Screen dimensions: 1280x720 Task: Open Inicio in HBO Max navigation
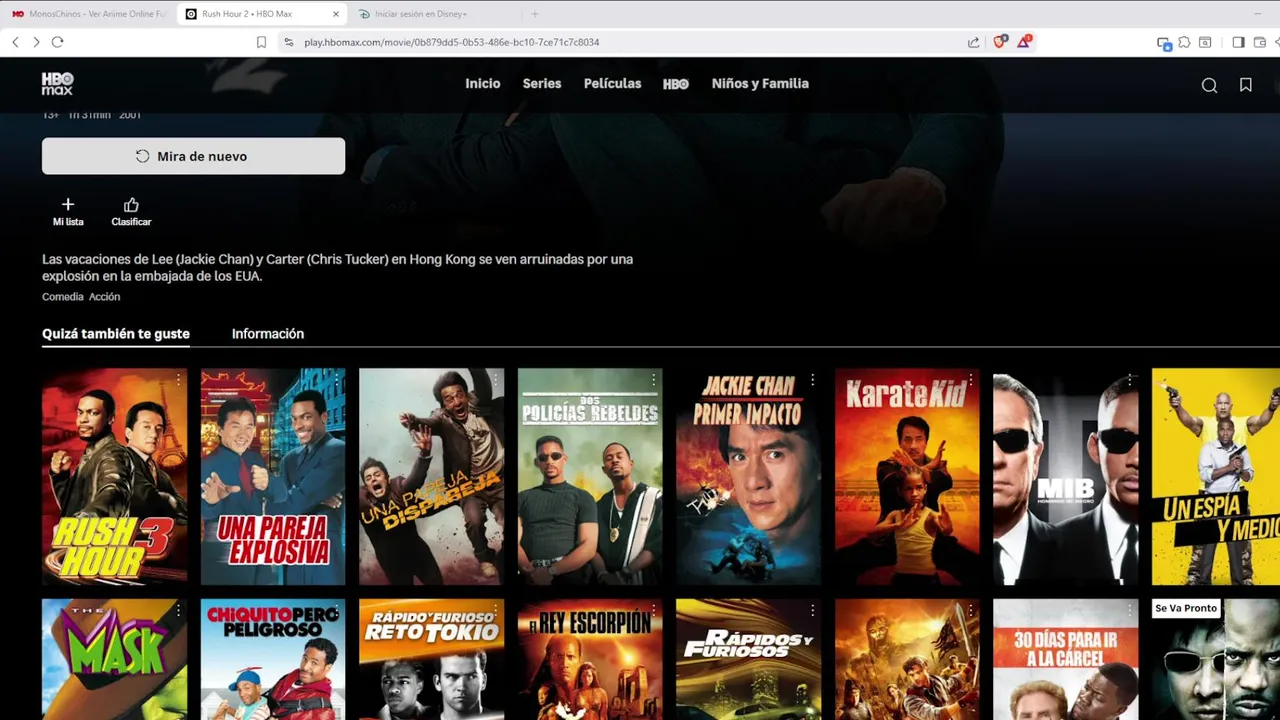482,84
